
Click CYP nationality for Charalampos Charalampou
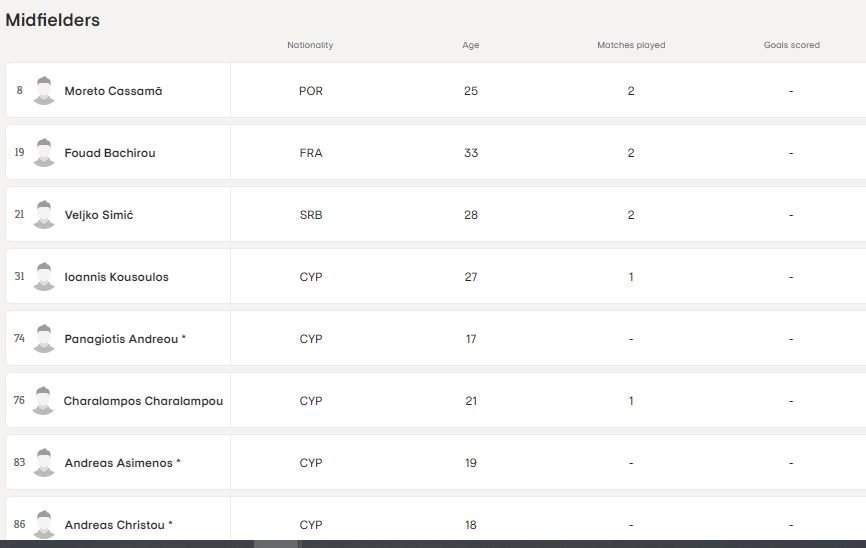310,401
